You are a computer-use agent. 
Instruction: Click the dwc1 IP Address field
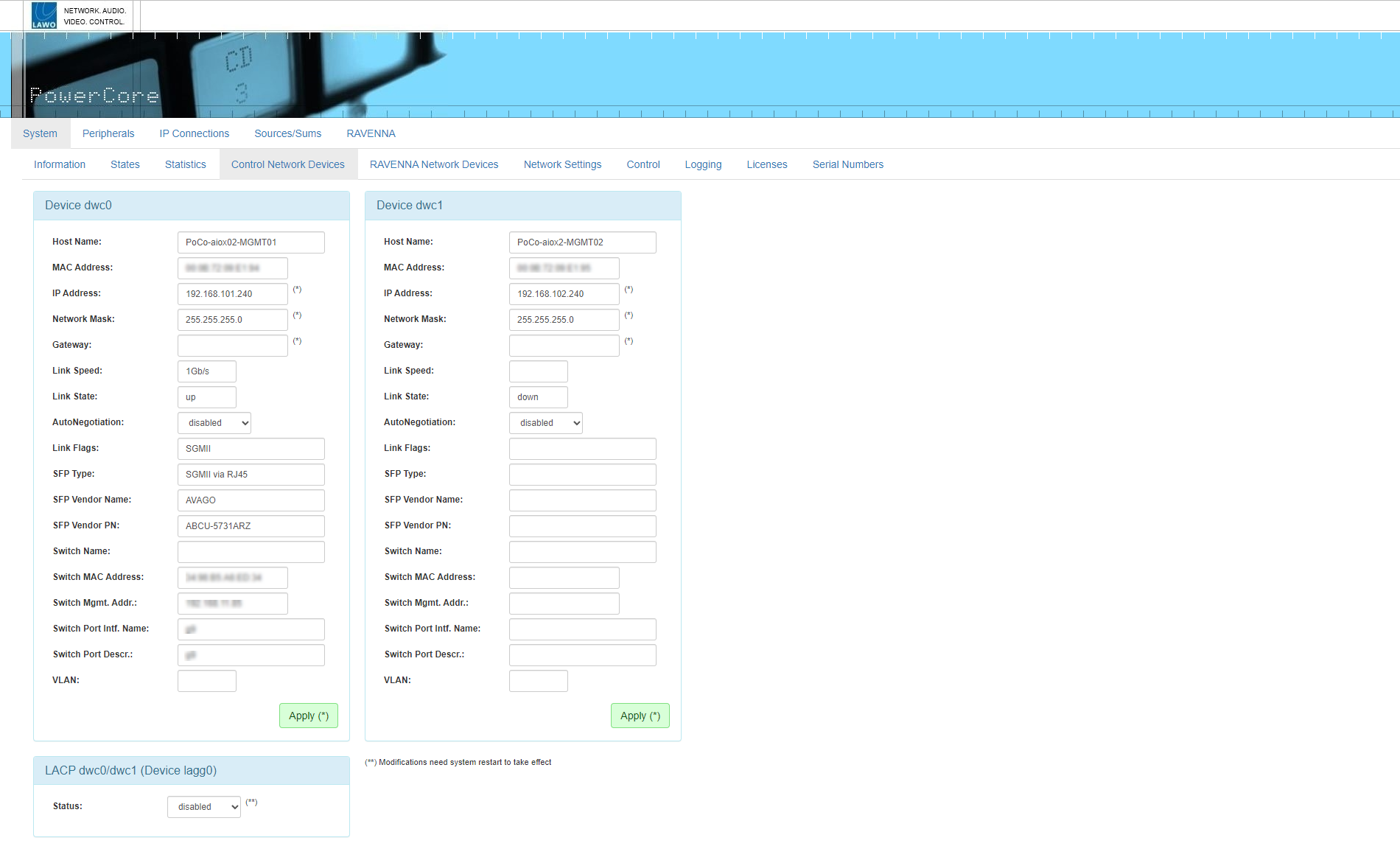(x=564, y=294)
